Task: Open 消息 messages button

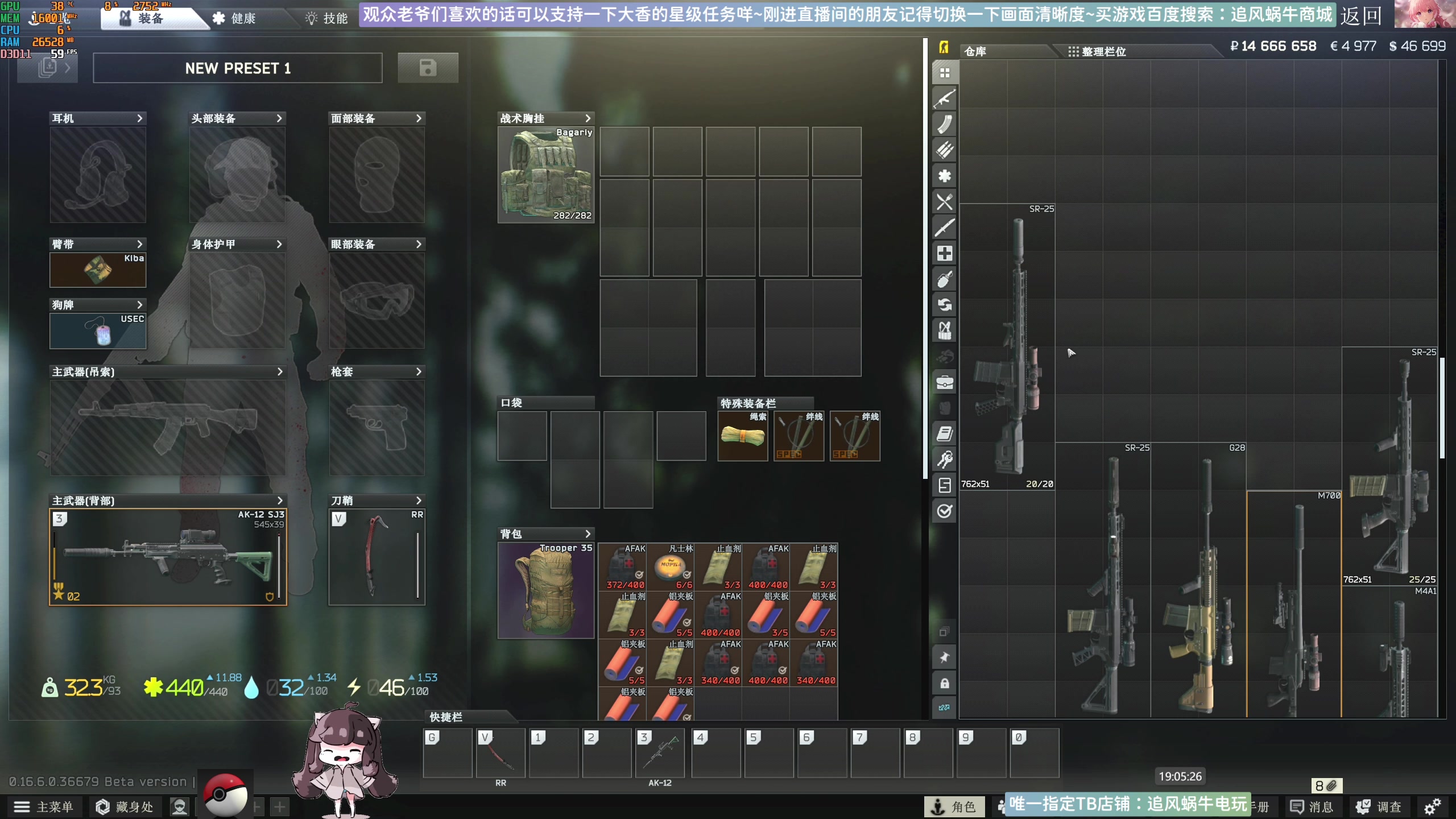Action: pyautogui.click(x=1312, y=806)
